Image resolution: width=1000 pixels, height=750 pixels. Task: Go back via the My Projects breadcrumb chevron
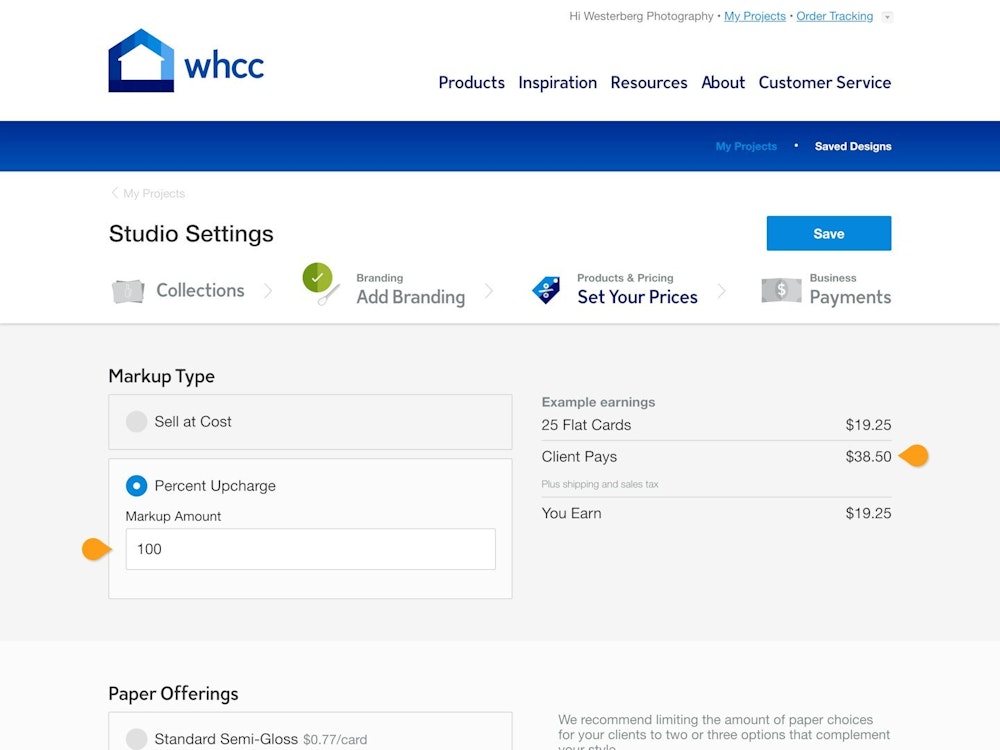115,193
